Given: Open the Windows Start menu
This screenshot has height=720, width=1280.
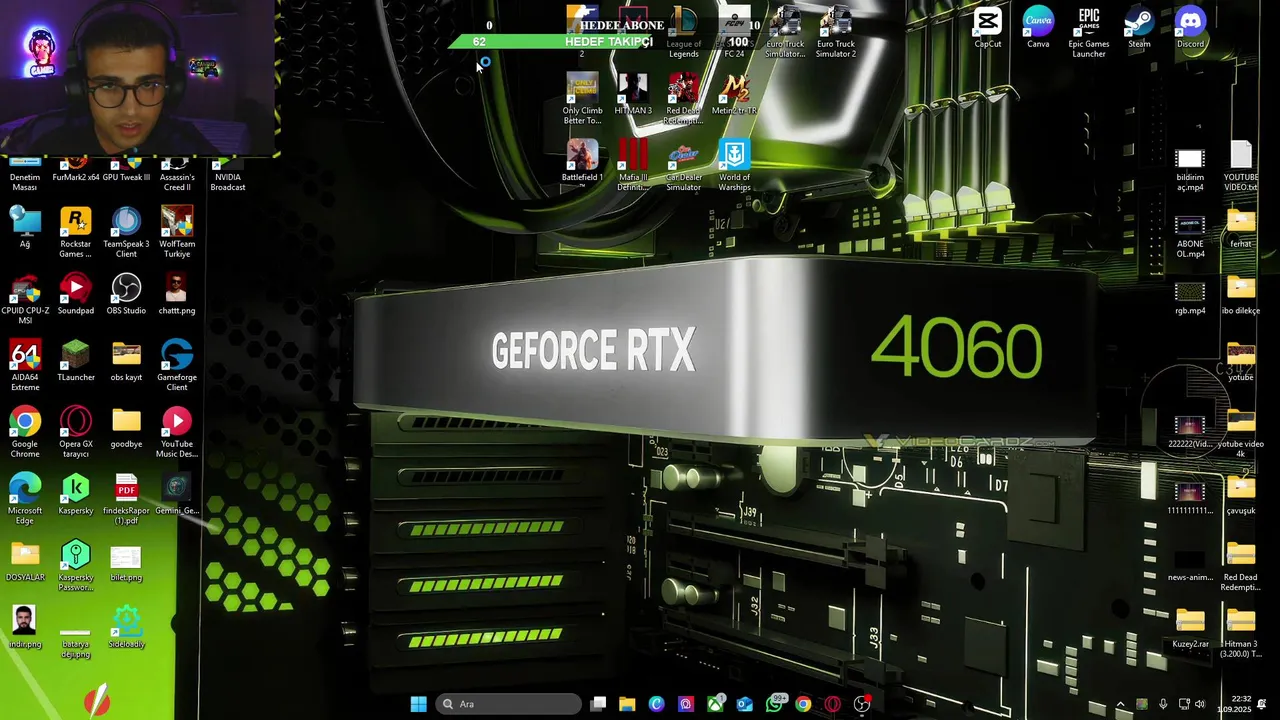Looking at the screenshot, I should 418,704.
